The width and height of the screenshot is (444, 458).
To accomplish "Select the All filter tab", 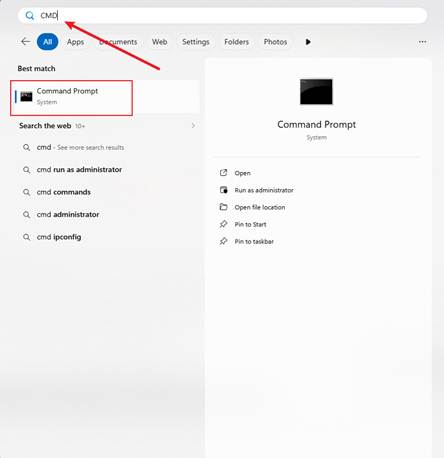I will click(47, 42).
